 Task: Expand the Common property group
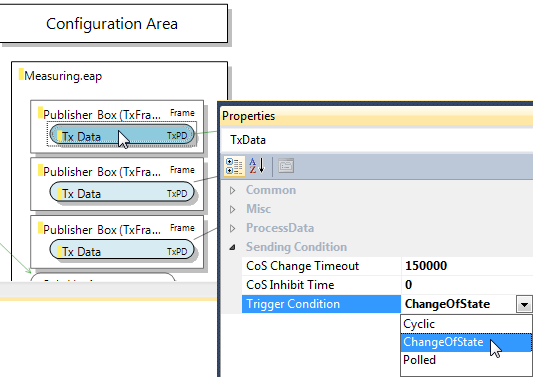[x=233, y=190]
